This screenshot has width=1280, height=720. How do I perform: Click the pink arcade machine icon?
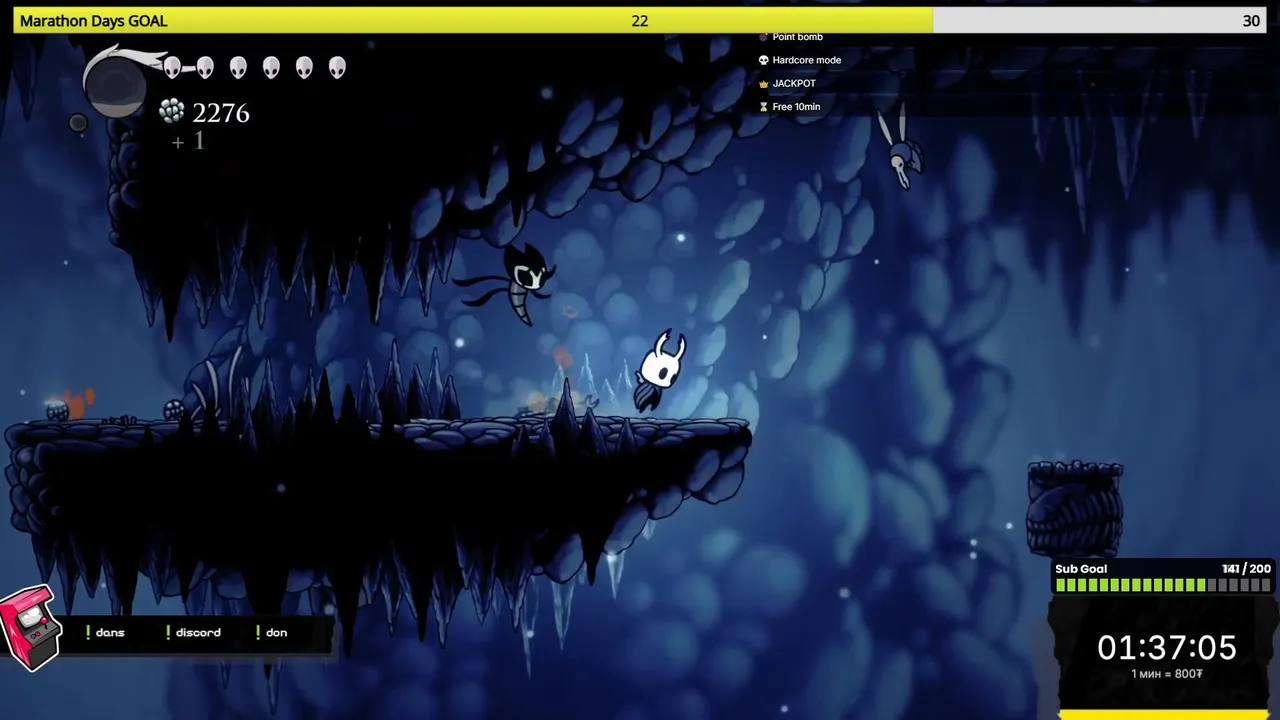click(x=31, y=628)
